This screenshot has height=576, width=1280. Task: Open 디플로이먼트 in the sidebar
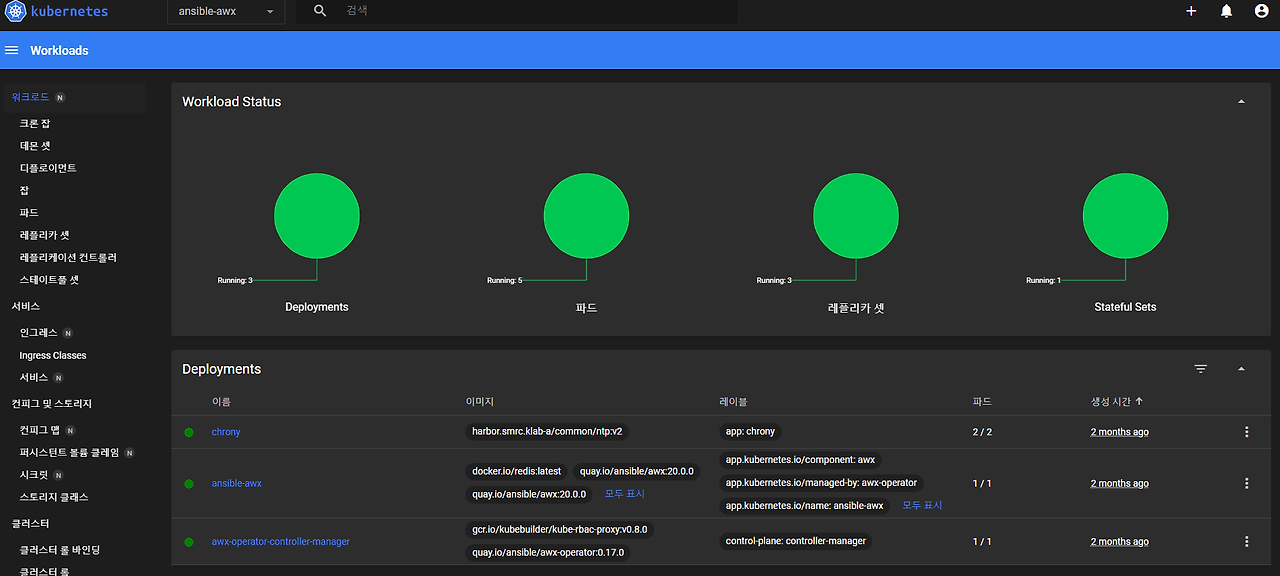click(x=48, y=168)
